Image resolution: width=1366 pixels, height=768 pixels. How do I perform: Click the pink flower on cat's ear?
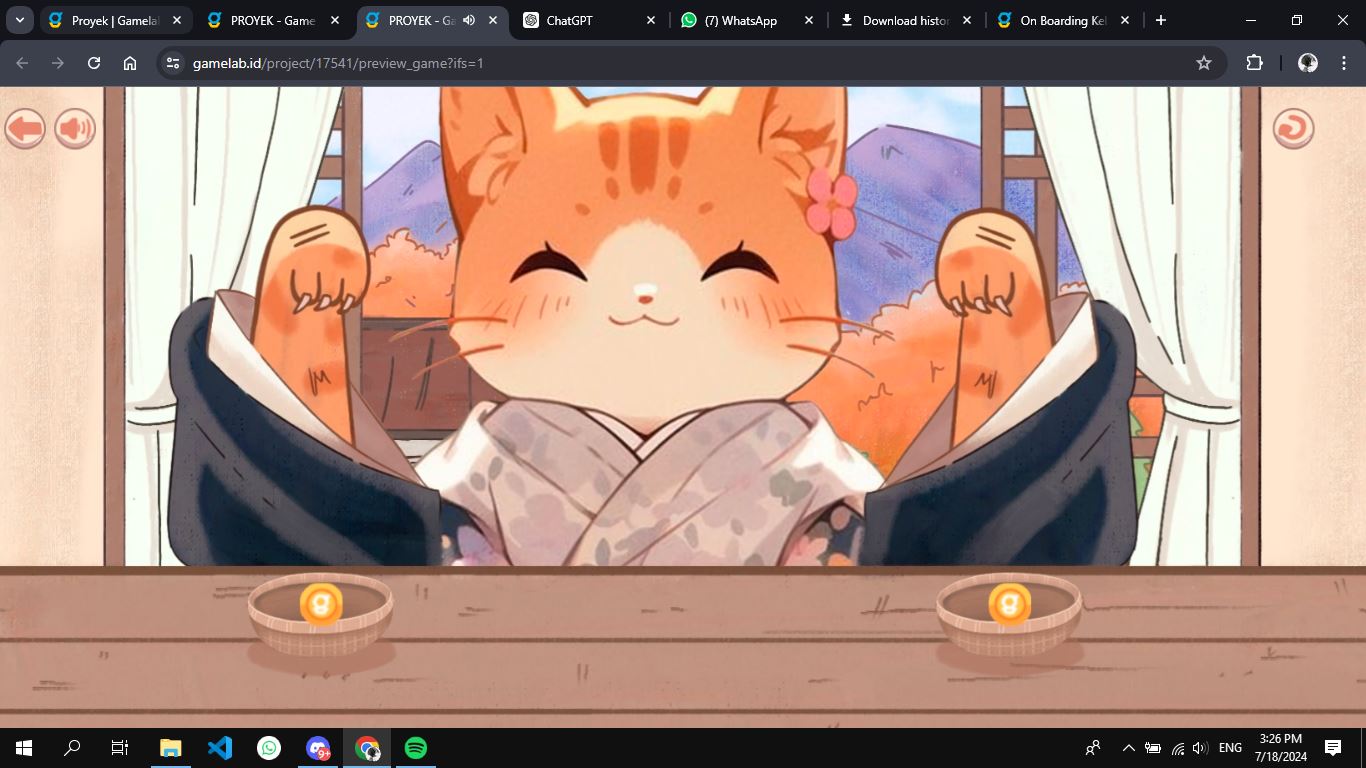[832, 202]
